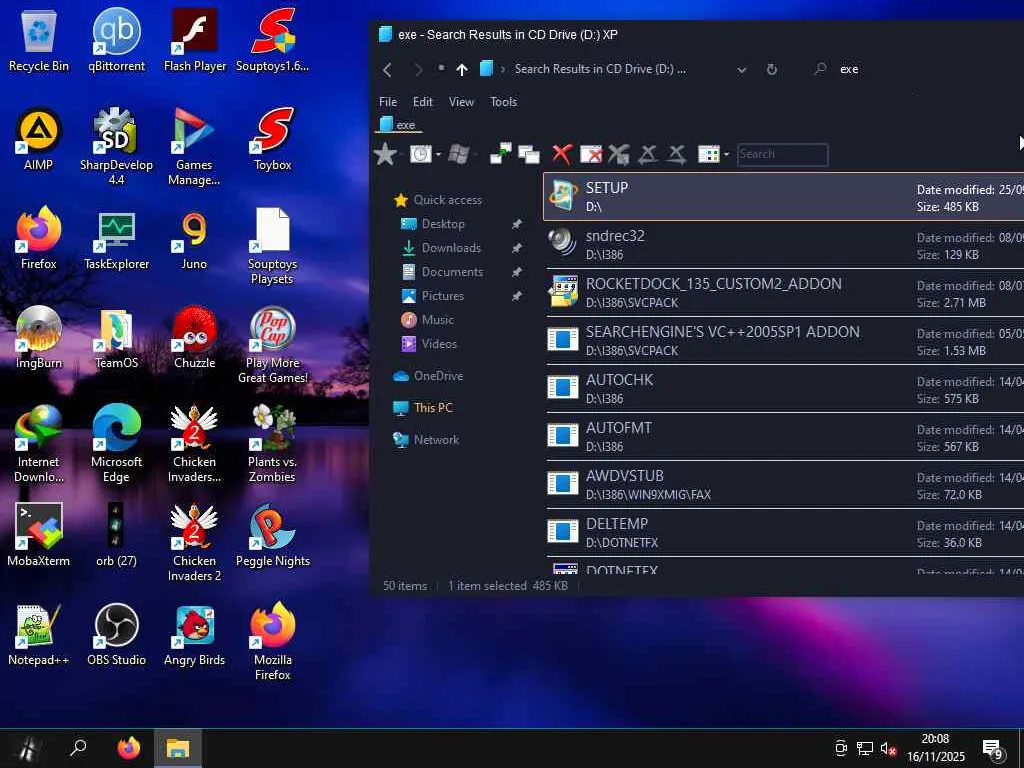Image resolution: width=1024 pixels, height=768 pixels.
Task: Select the OBS Studio desktop icon
Action: (x=116, y=635)
